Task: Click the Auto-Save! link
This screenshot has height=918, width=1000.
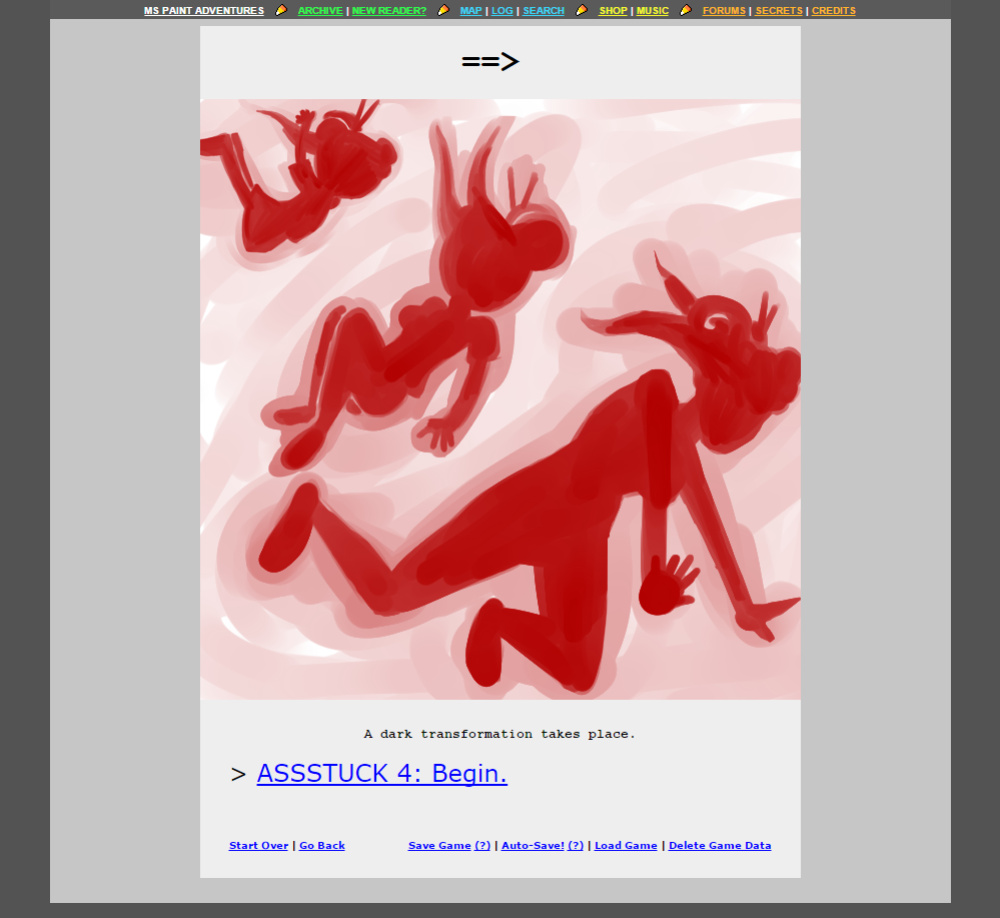Action: [x=533, y=845]
